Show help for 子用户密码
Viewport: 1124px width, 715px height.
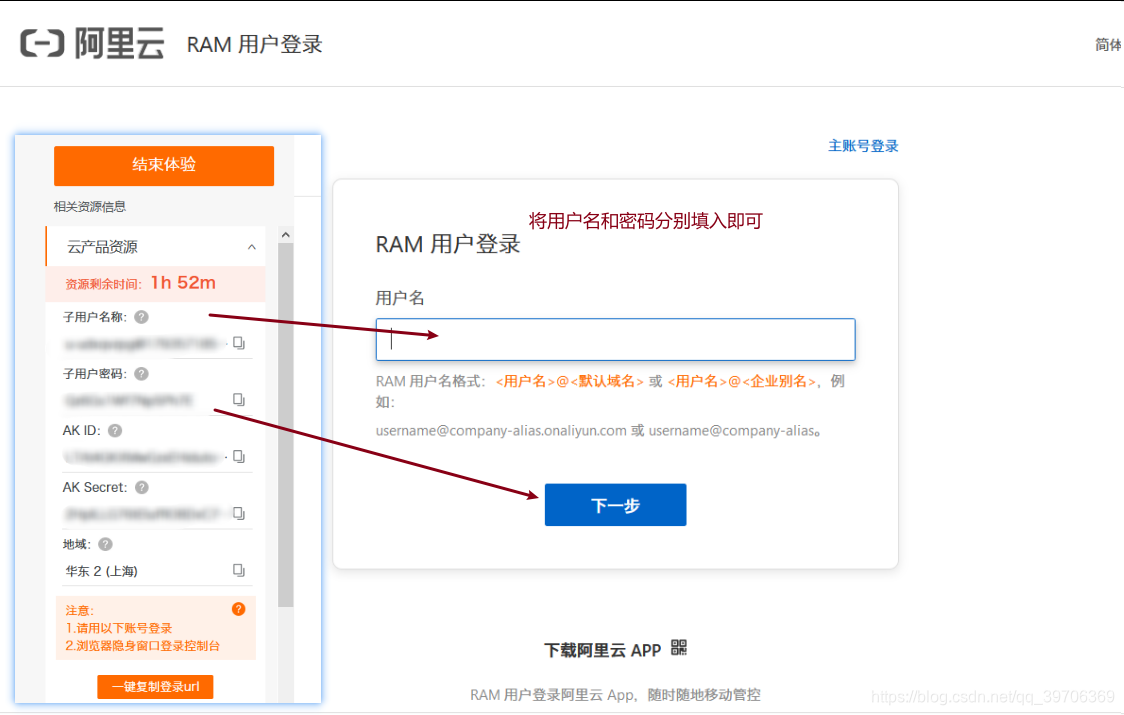(x=141, y=374)
